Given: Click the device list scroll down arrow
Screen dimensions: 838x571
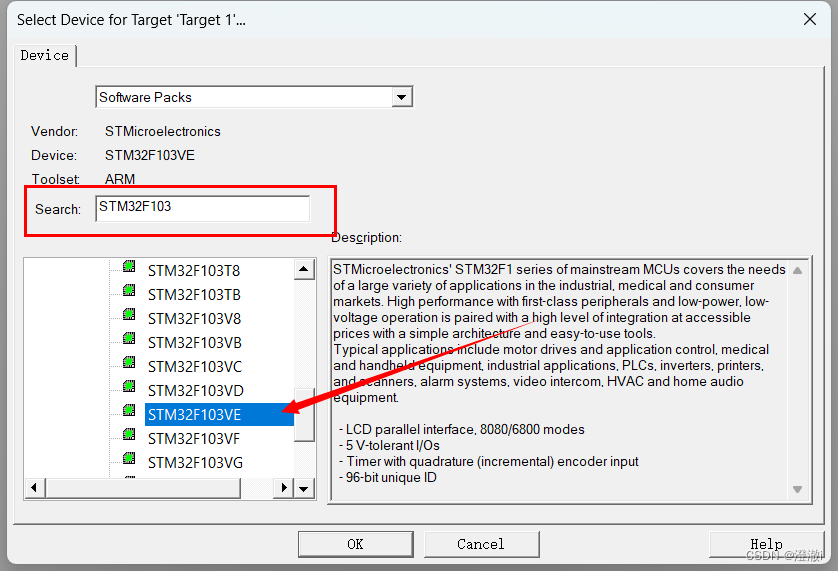Looking at the screenshot, I should [304, 489].
